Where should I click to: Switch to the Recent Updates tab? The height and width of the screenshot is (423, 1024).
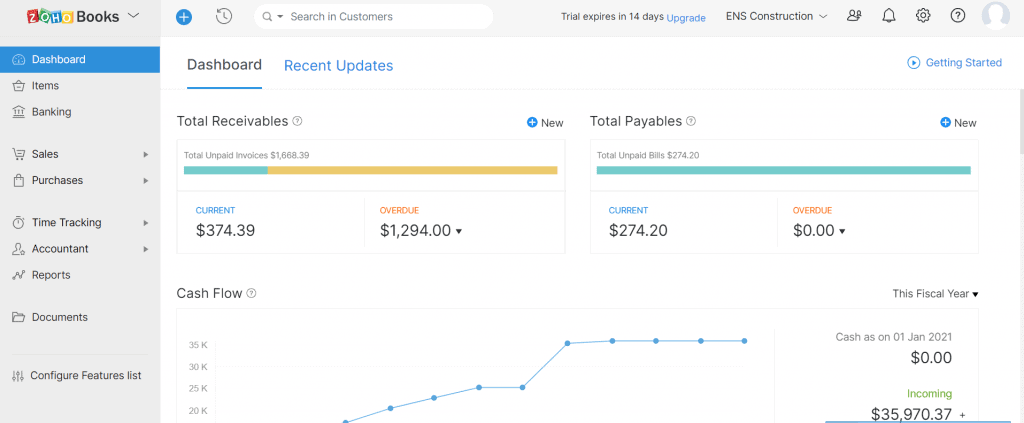point(338,66)
